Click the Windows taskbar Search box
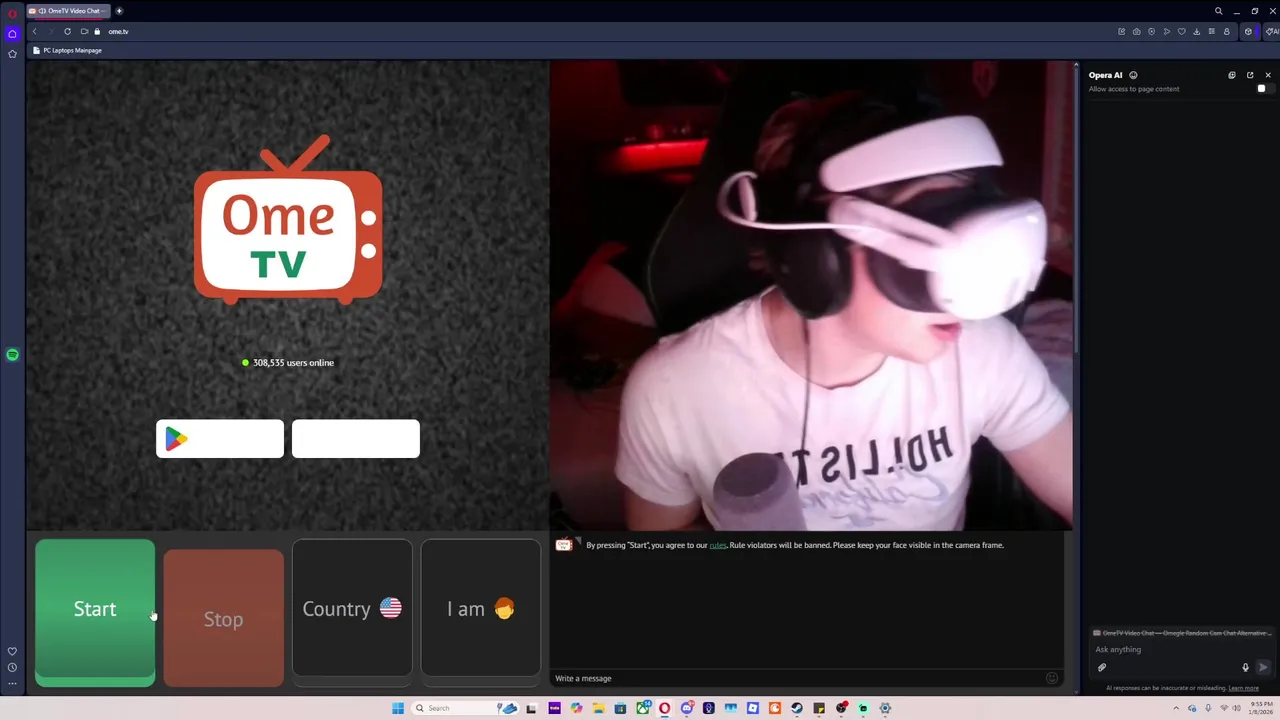This screenshot has height=720, width=1280. [467, 708]
